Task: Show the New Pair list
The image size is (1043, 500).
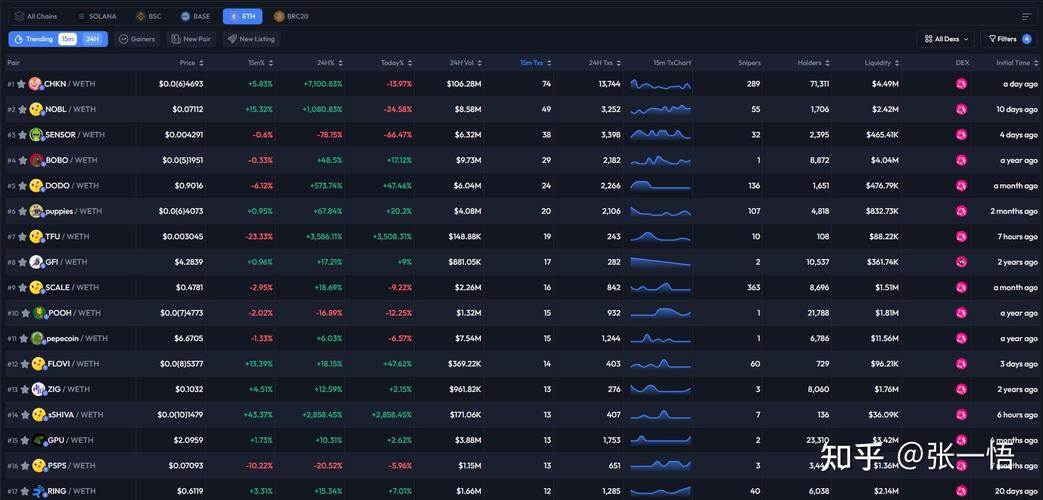Action: point(192,39)
